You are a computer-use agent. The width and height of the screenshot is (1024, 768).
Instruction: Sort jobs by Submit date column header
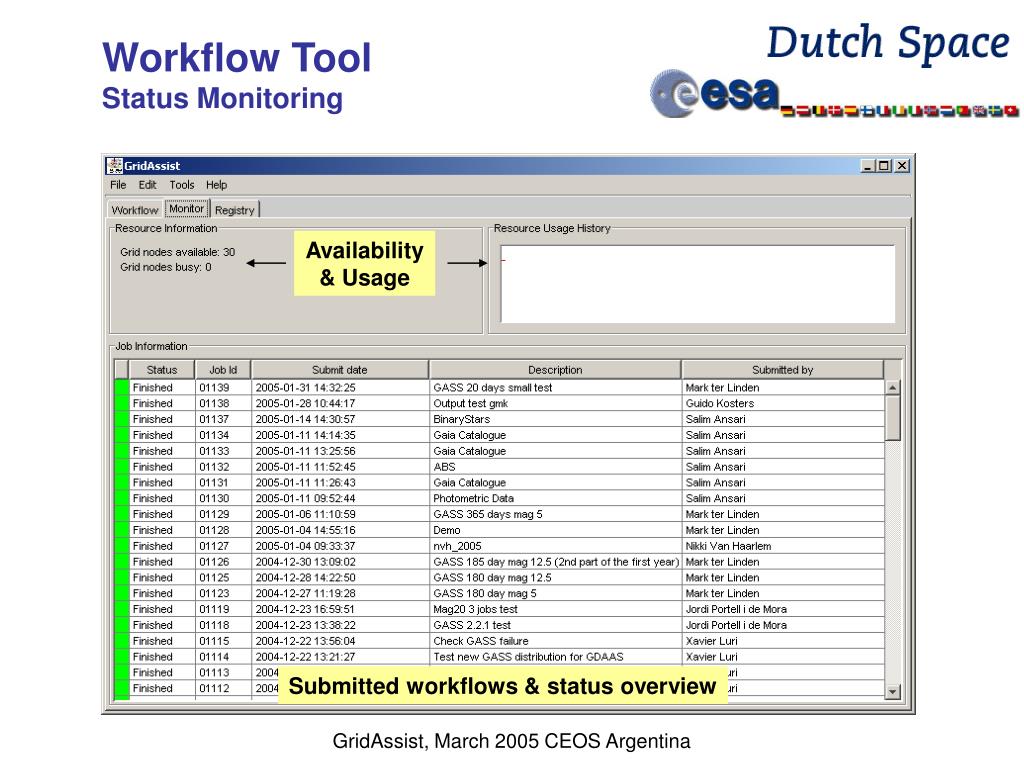340,370
